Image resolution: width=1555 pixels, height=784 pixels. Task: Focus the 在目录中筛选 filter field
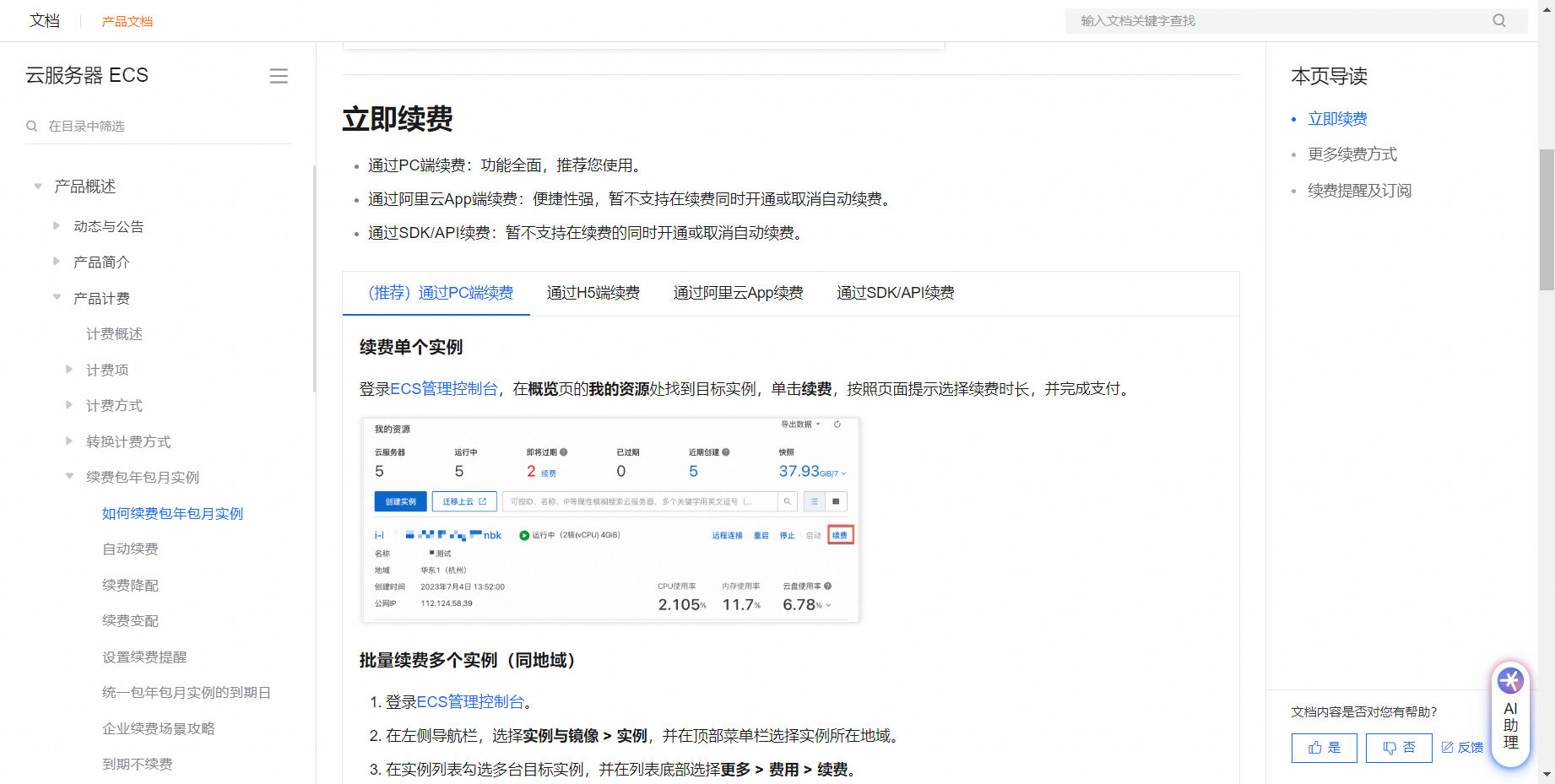pos(158,126)
